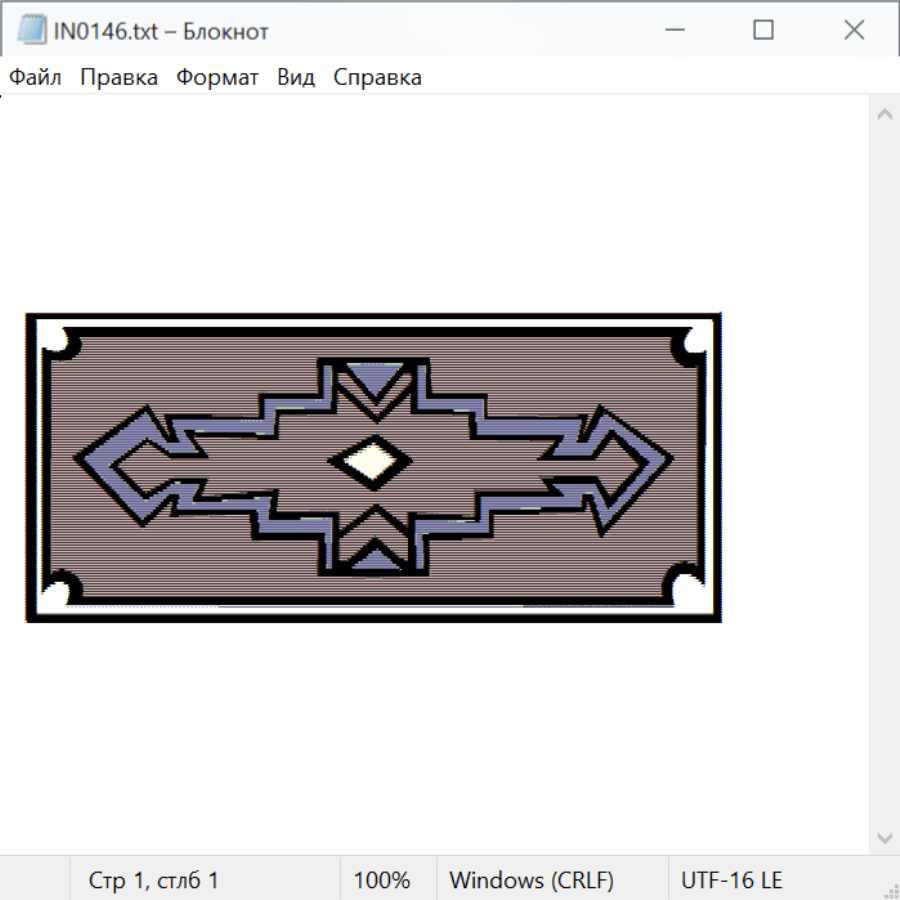This screenshot has width=900, height=900.
Task: Click the middle of the vertical scrollbar track
Action: pyautogui.click(x=884, y=475)
